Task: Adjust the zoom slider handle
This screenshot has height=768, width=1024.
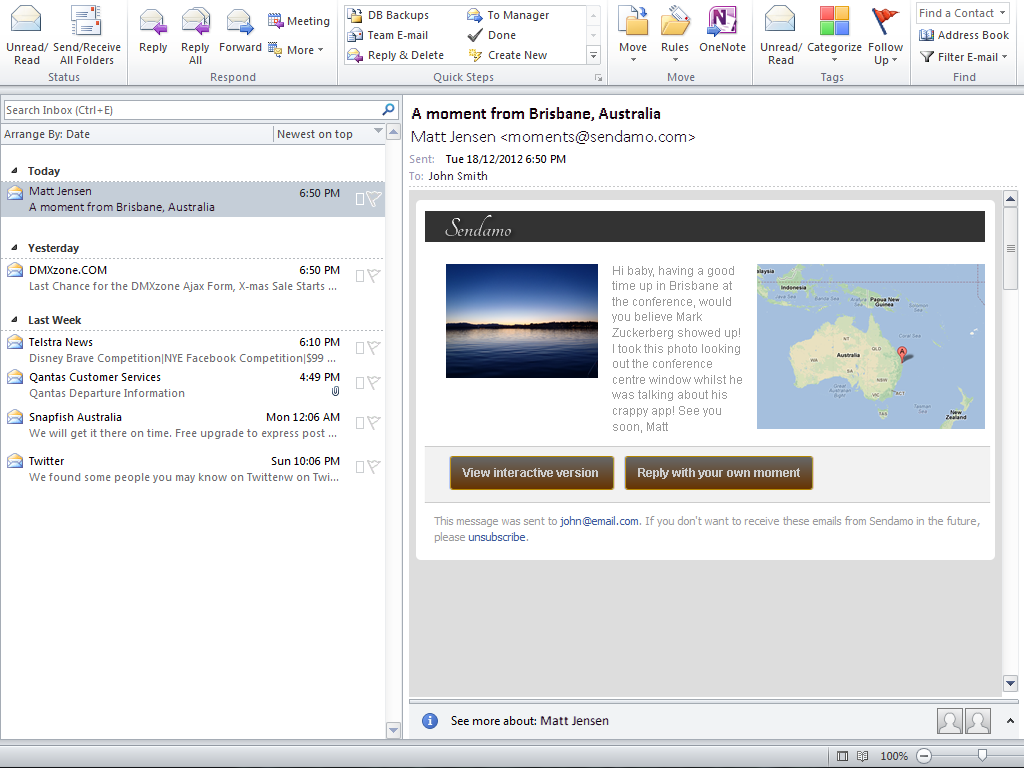Action: pyautogui.click(x=983, y=755)
